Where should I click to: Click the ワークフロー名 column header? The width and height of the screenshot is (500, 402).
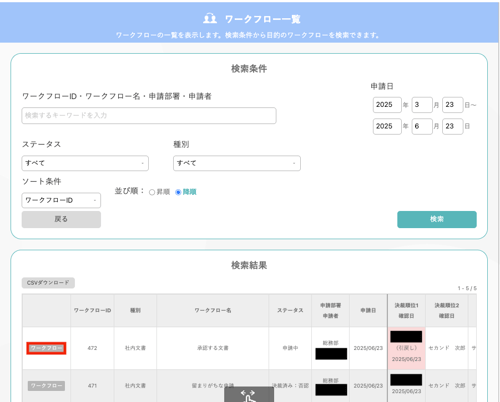click(x=213, y=310)
